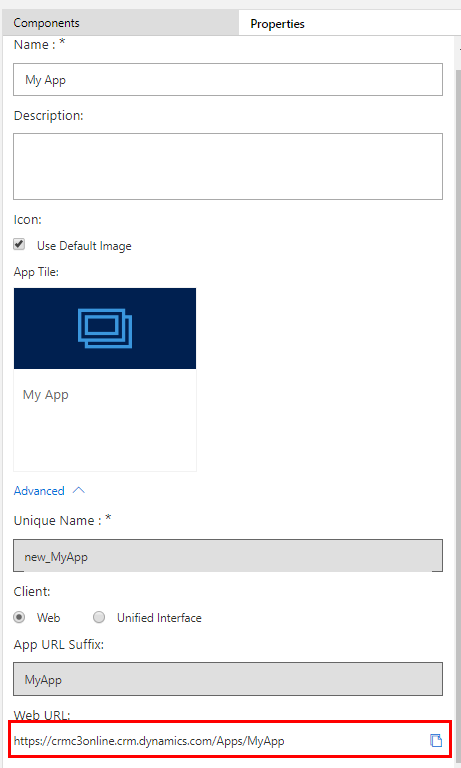Click inside the empty Description box

[228, 166]
